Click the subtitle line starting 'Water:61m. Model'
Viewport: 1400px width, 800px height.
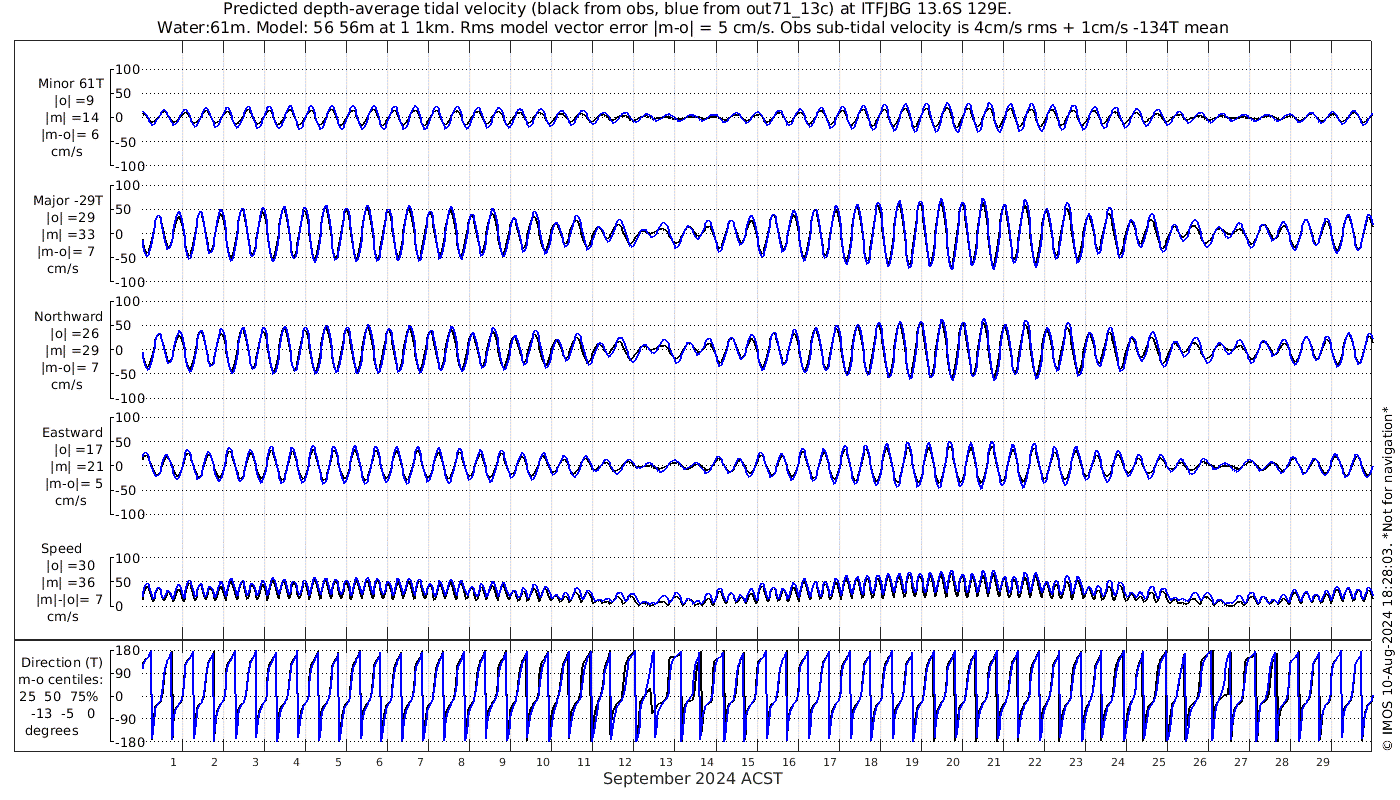pos(693,27)
